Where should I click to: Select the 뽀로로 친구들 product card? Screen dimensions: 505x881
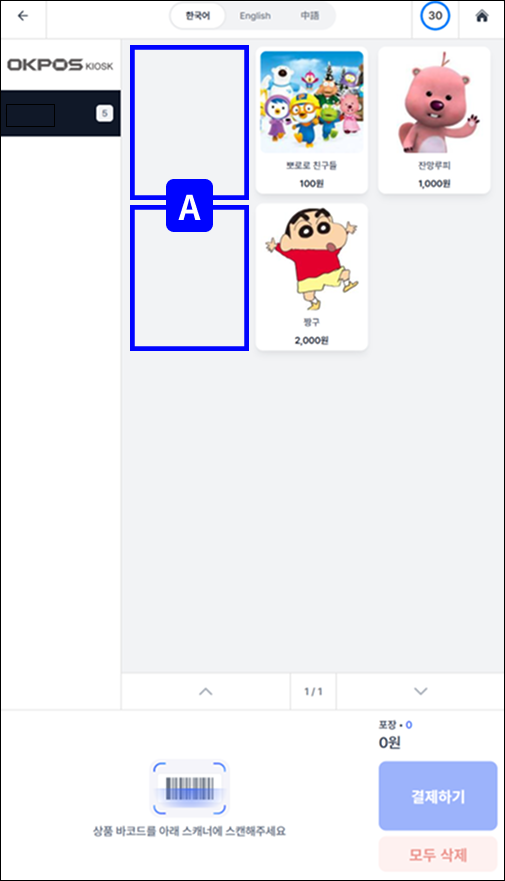(312, 120)
